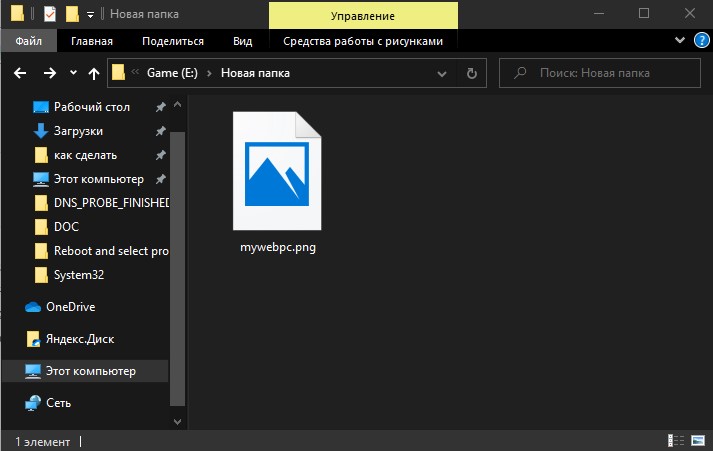Select Game (E:) in the address bar
Screen dimensions: 713x451
pos(172,73)
